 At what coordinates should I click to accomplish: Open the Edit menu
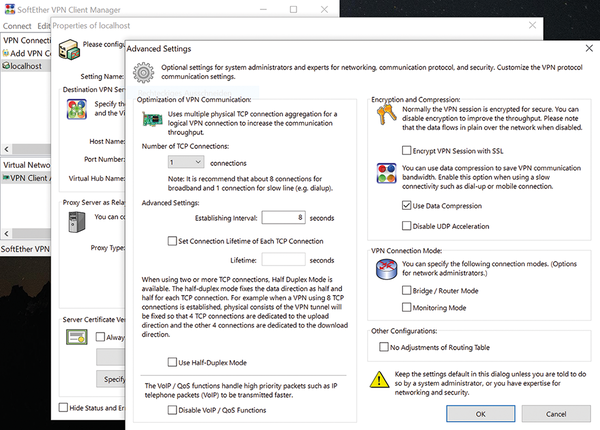tap(44, 24)
